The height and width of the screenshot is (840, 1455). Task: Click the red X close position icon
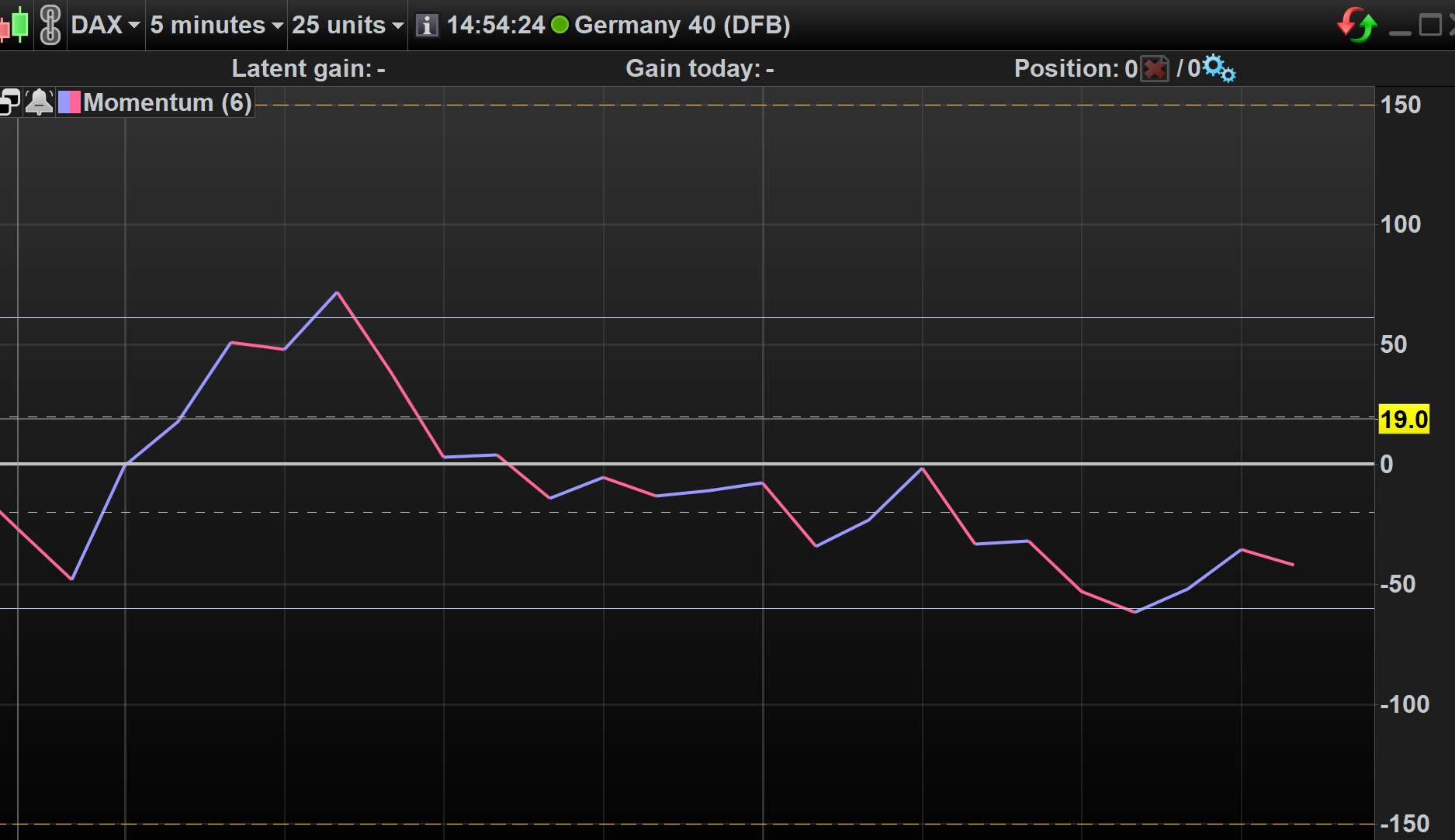tap(1155, 68)
